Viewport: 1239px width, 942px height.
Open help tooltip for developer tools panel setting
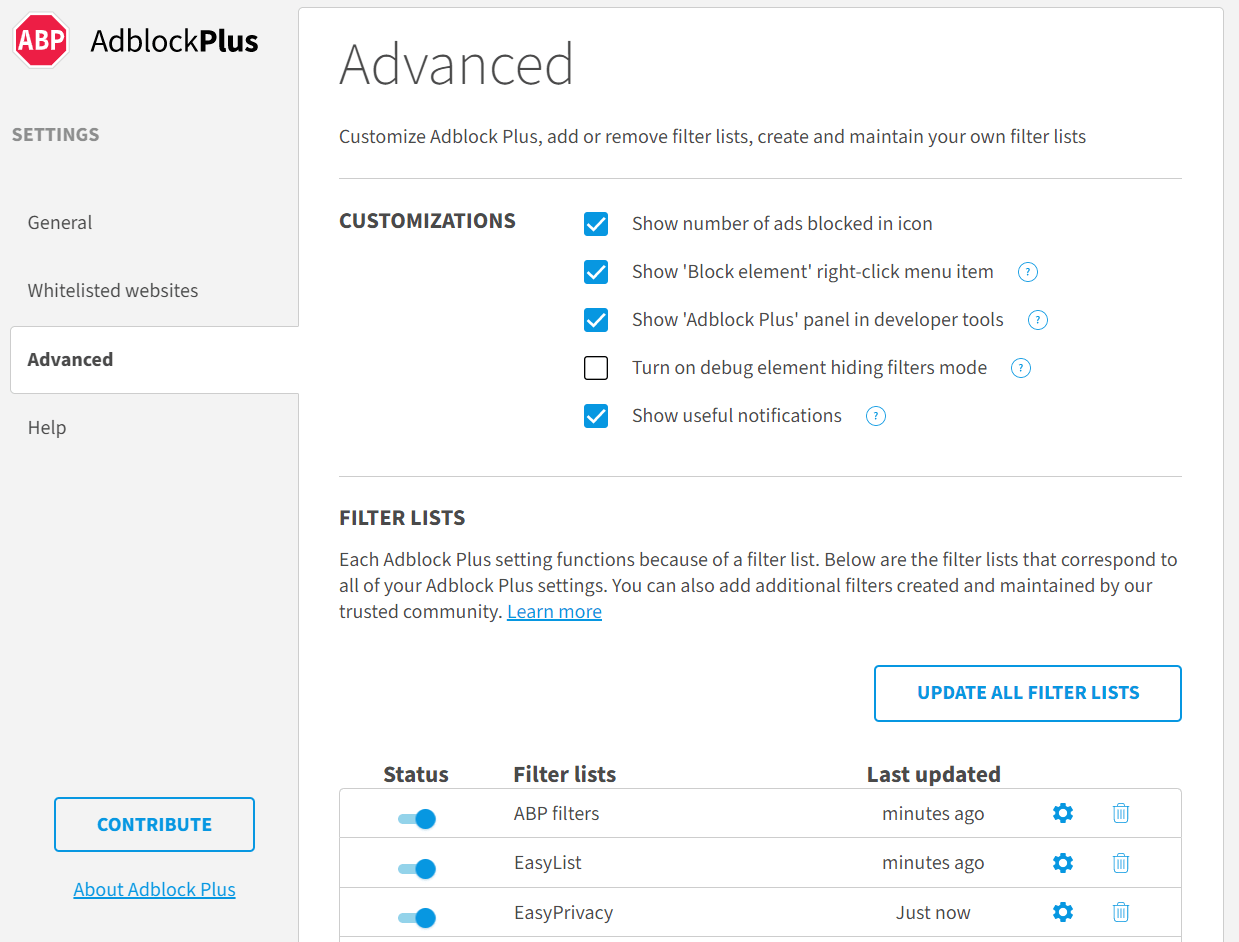(x=1037, y=320)
